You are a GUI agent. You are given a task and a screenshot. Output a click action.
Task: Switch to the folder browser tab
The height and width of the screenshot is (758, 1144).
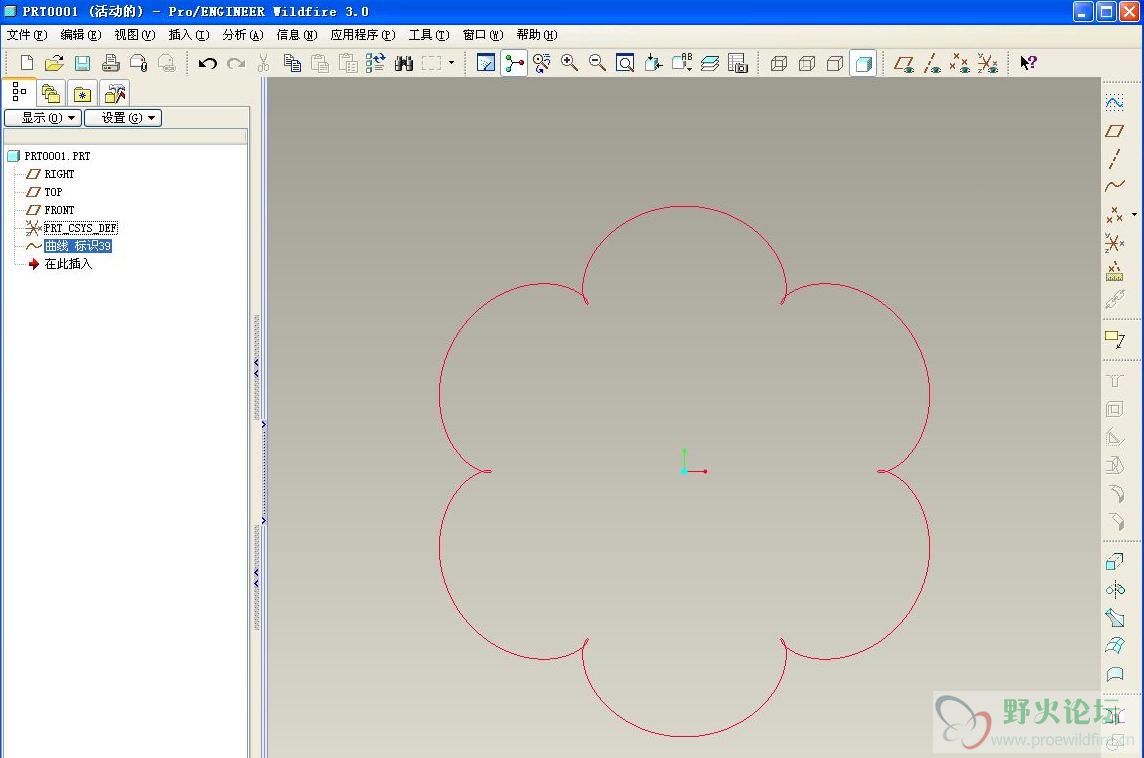tap(50, 93)
